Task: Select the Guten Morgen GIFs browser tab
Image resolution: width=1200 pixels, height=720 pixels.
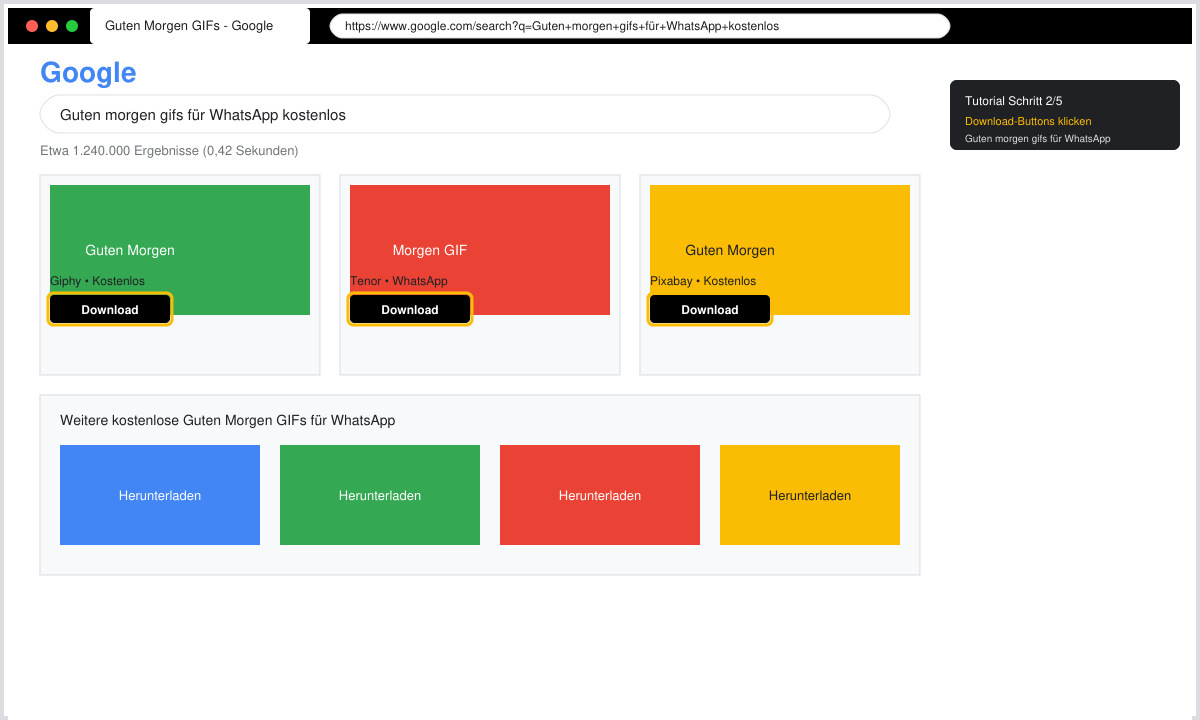Action: coord(200,26)
